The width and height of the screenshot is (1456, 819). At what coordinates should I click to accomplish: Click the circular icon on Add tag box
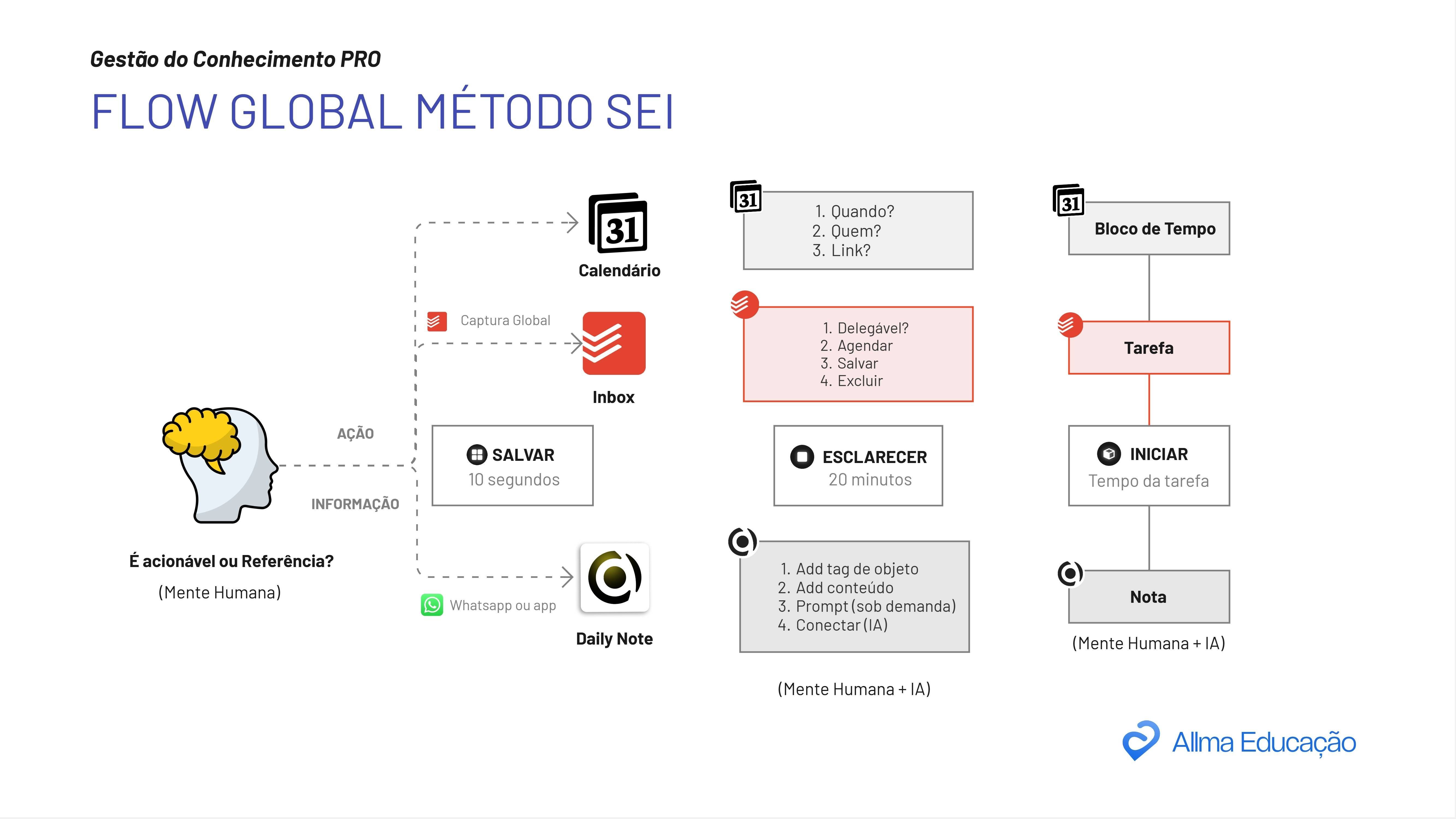[743, 542]
